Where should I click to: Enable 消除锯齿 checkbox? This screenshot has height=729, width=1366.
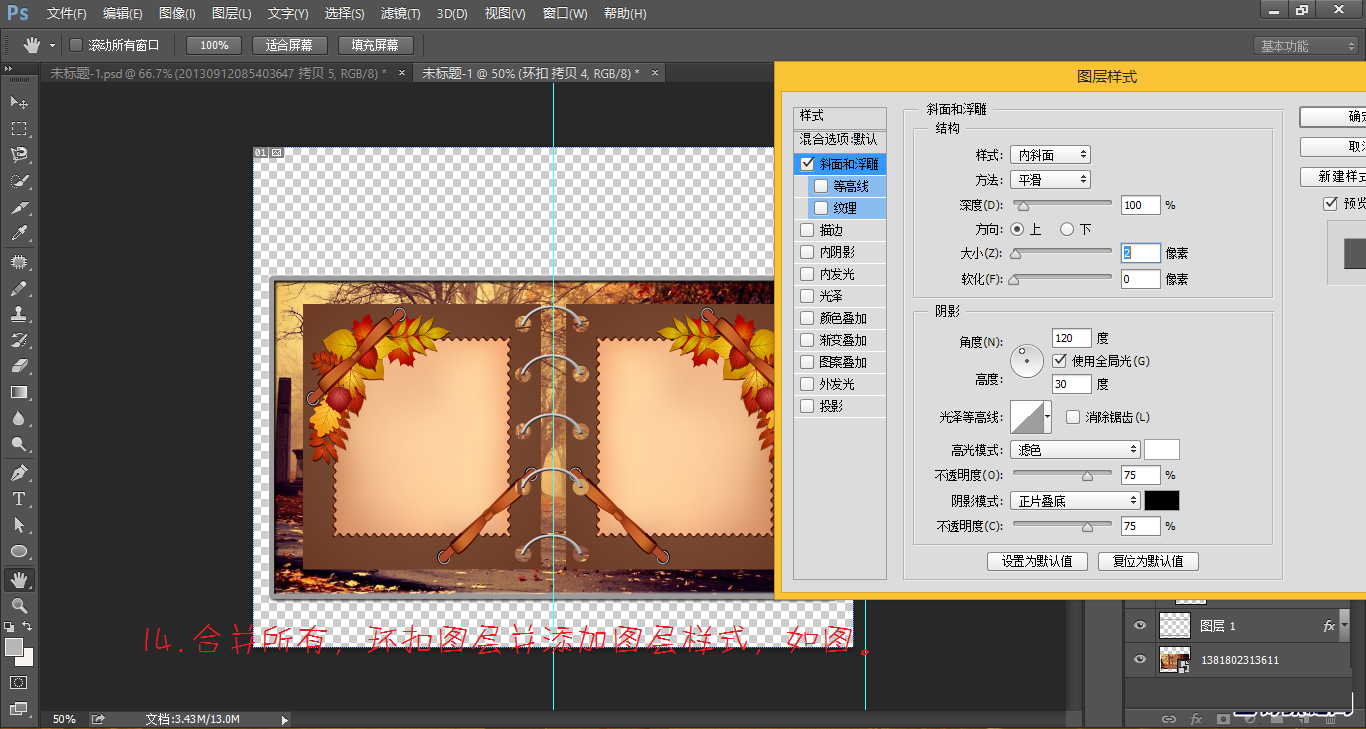(1073, 417)
